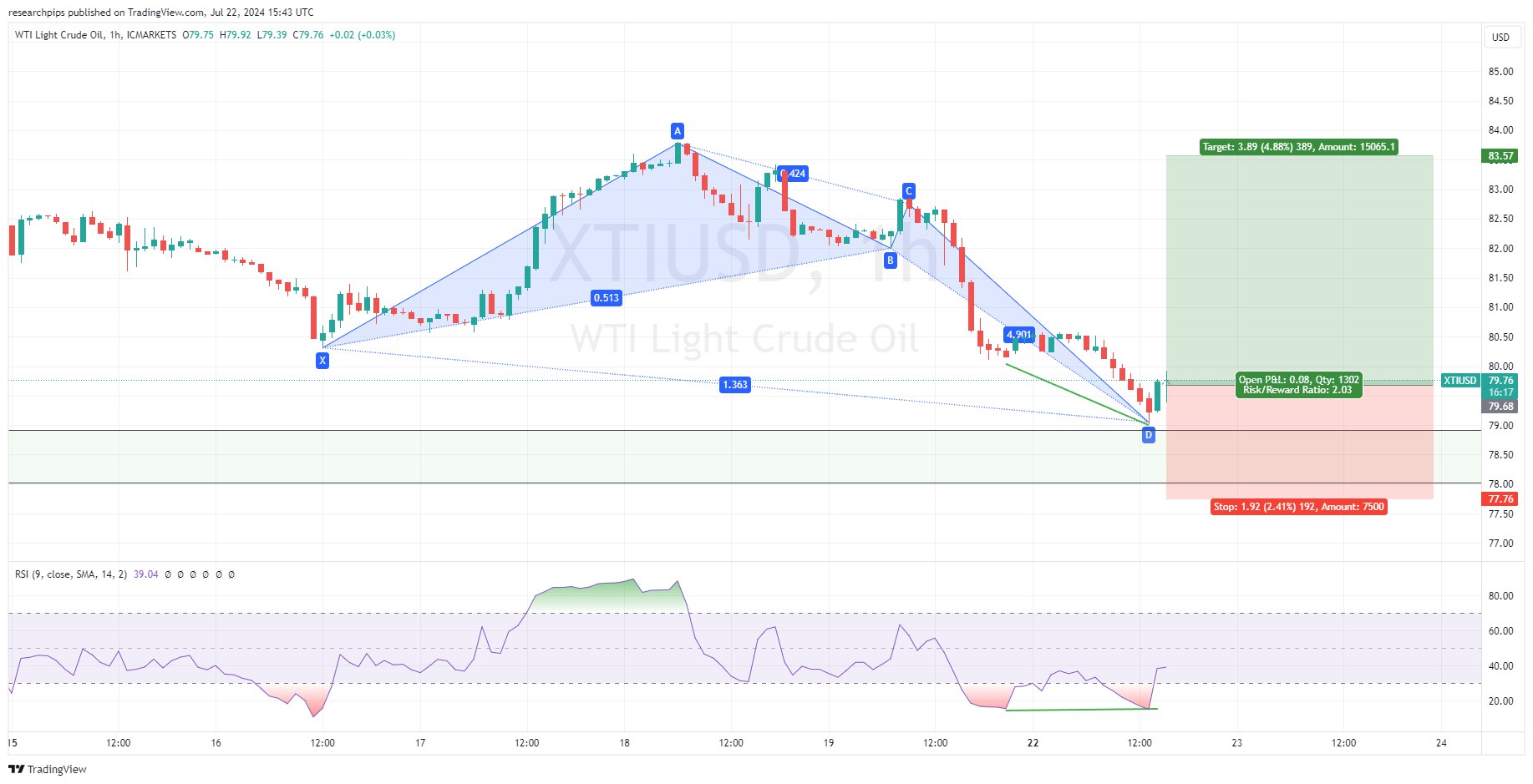Viewport: 1533px width, 784px height.
Task: Click the XTIUSD price axis tag
Action: tap(1460, 381)
